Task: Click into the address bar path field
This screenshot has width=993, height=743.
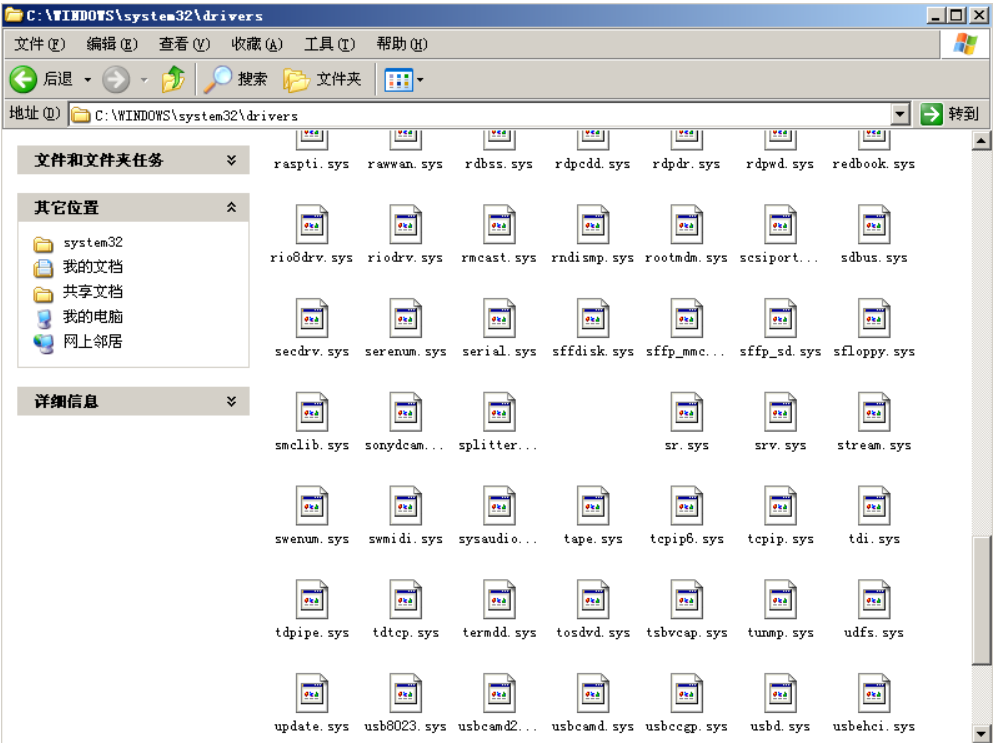Action: (x=479, y=115)
